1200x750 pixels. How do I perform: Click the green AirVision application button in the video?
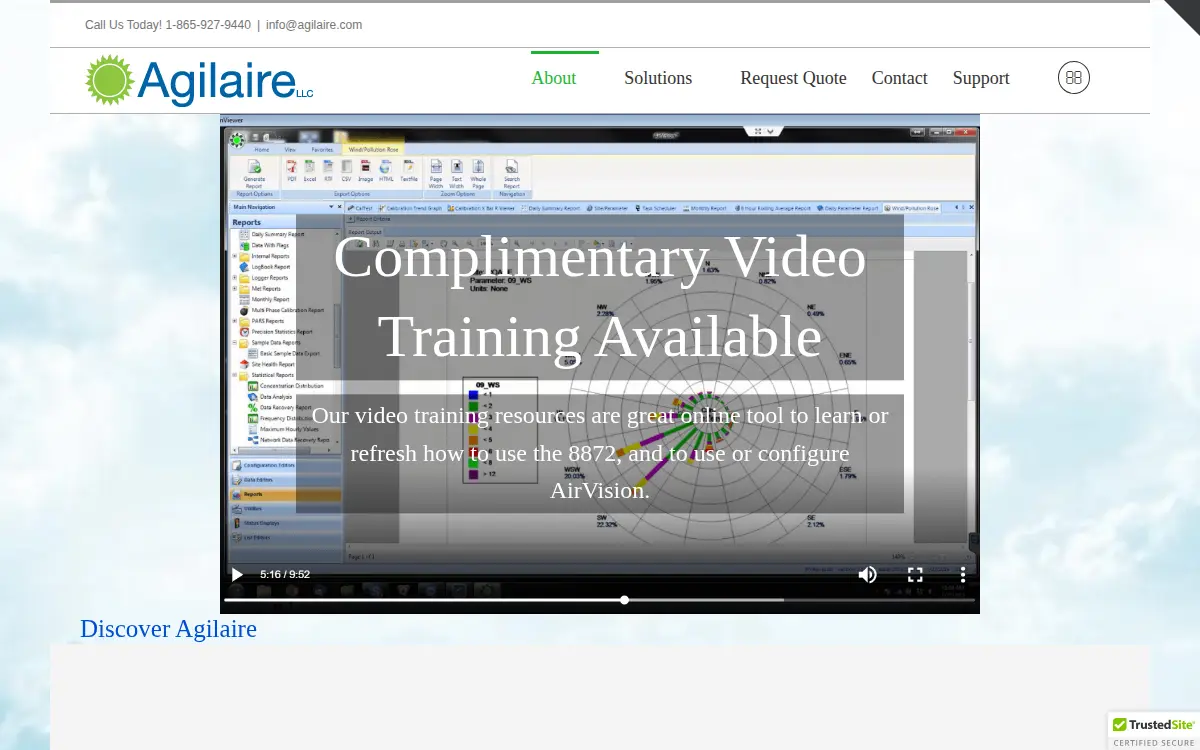[x=237, y=140]
